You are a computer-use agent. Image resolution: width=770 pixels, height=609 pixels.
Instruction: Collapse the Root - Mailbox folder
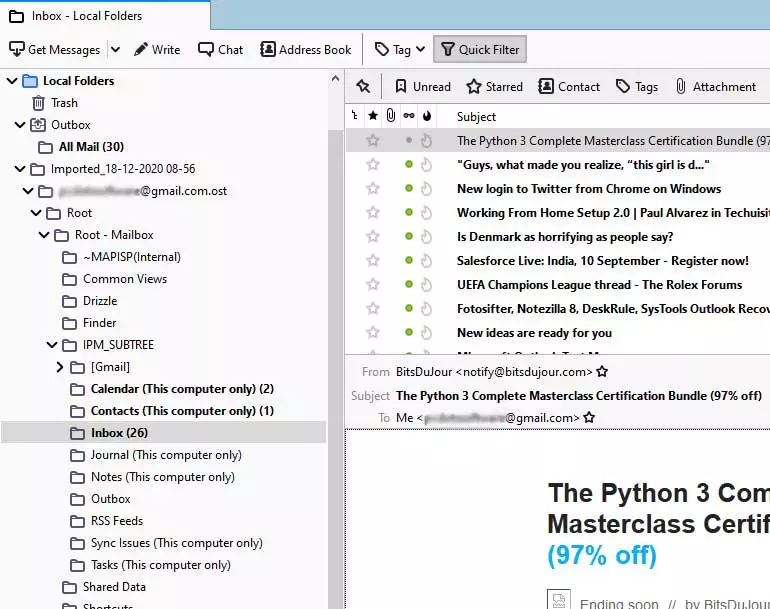pos(44,235)
